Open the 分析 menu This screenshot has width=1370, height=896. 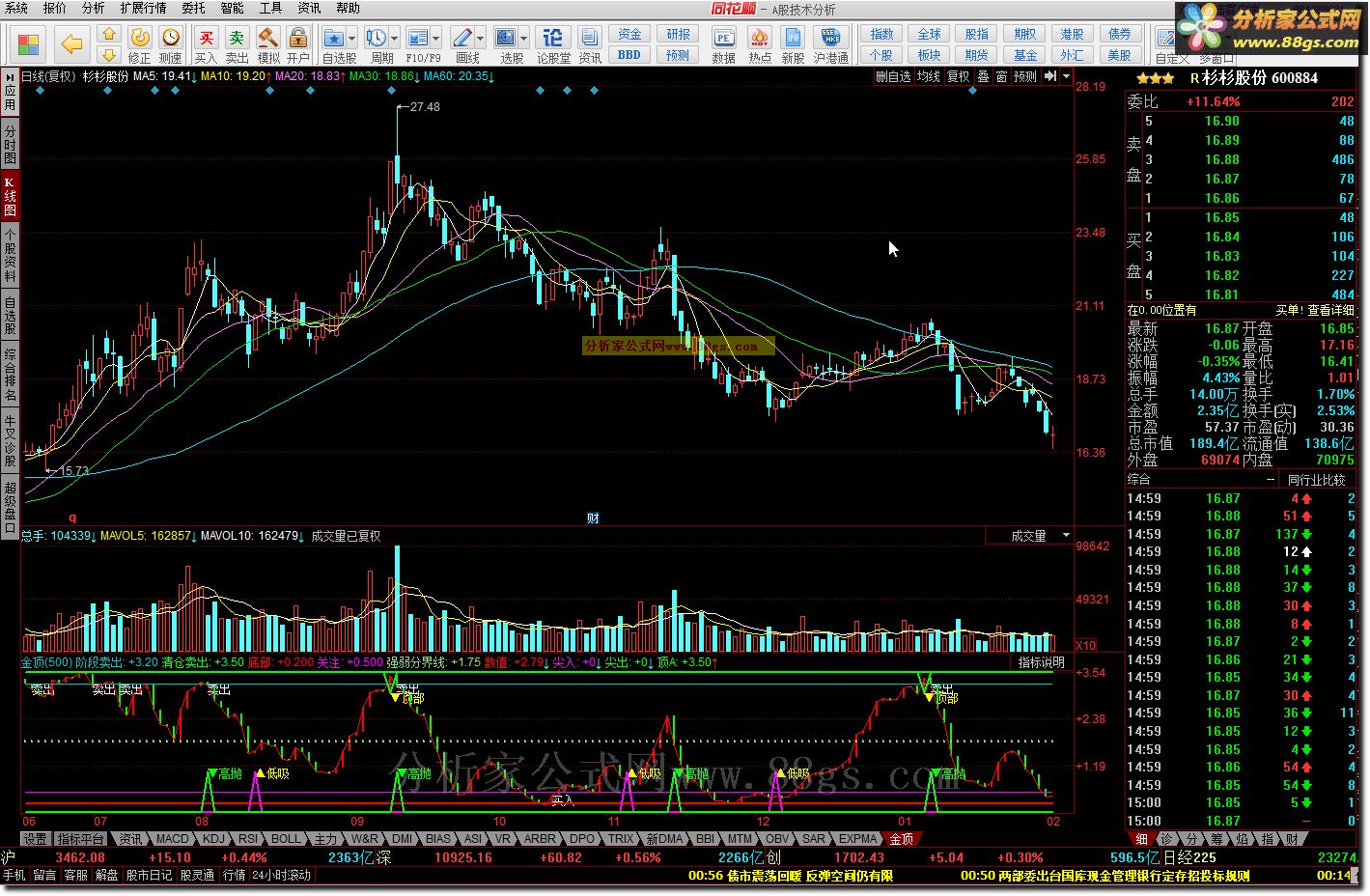tap(94, 8)
